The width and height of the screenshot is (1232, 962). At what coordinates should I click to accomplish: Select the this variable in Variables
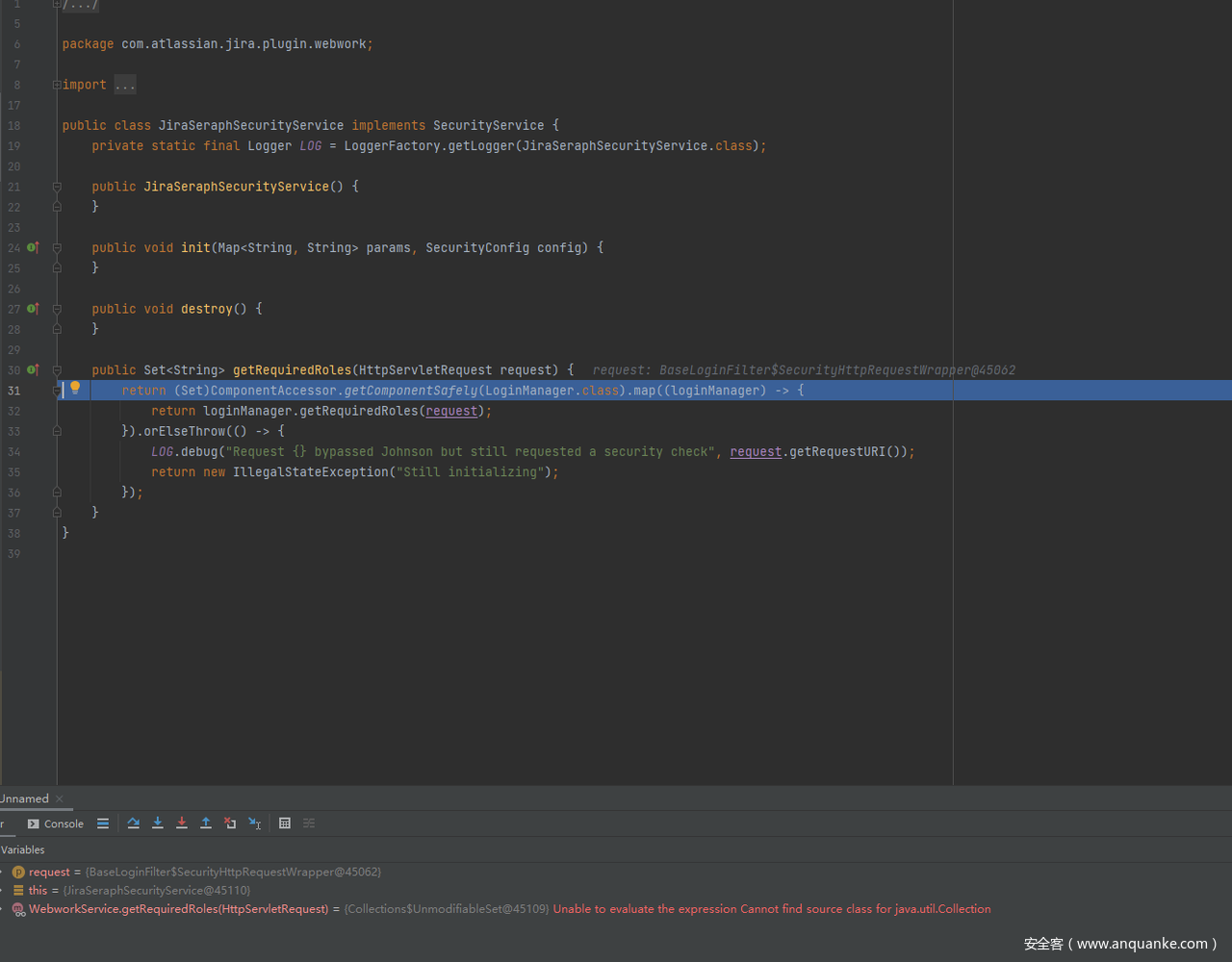pyautogui.click(x=38, y=891)
